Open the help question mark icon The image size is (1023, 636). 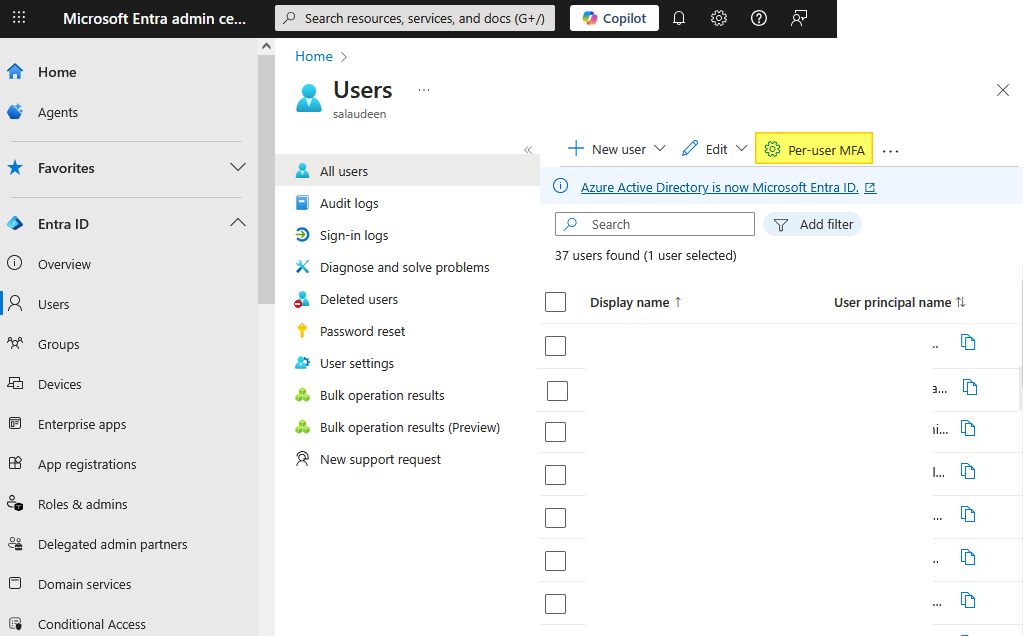pos(758,18)
